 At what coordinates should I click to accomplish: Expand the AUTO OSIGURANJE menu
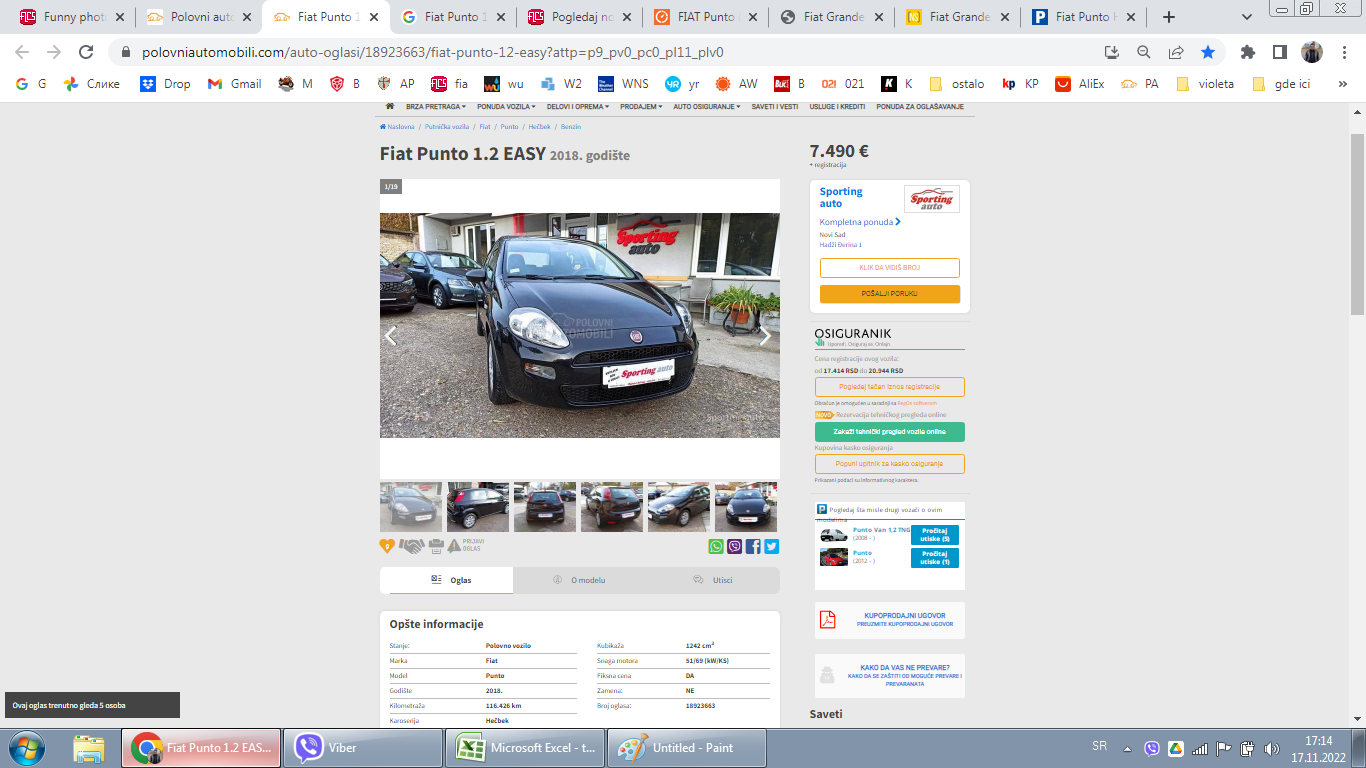pos(706,106)
